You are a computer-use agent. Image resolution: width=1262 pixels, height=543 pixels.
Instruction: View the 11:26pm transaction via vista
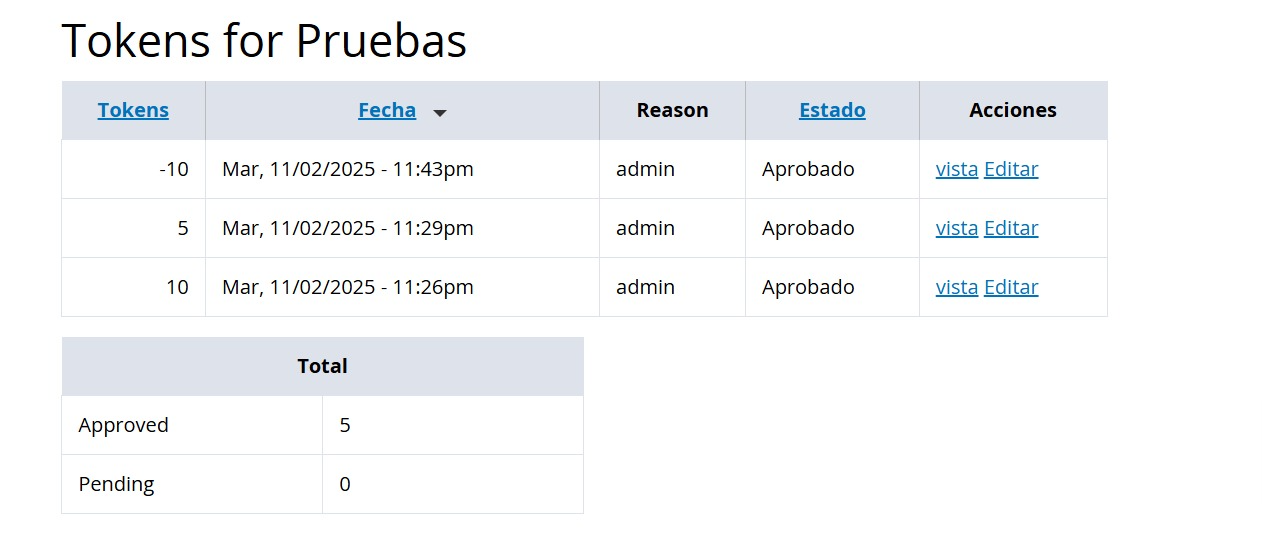pyautogui.click(x=956, y=288)
